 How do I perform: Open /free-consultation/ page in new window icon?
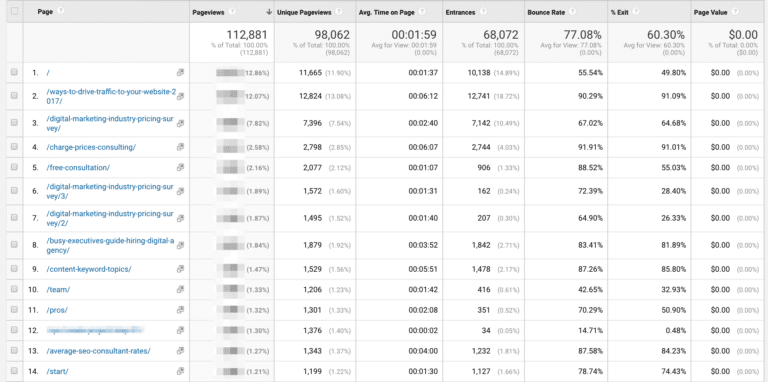[180, 167]
